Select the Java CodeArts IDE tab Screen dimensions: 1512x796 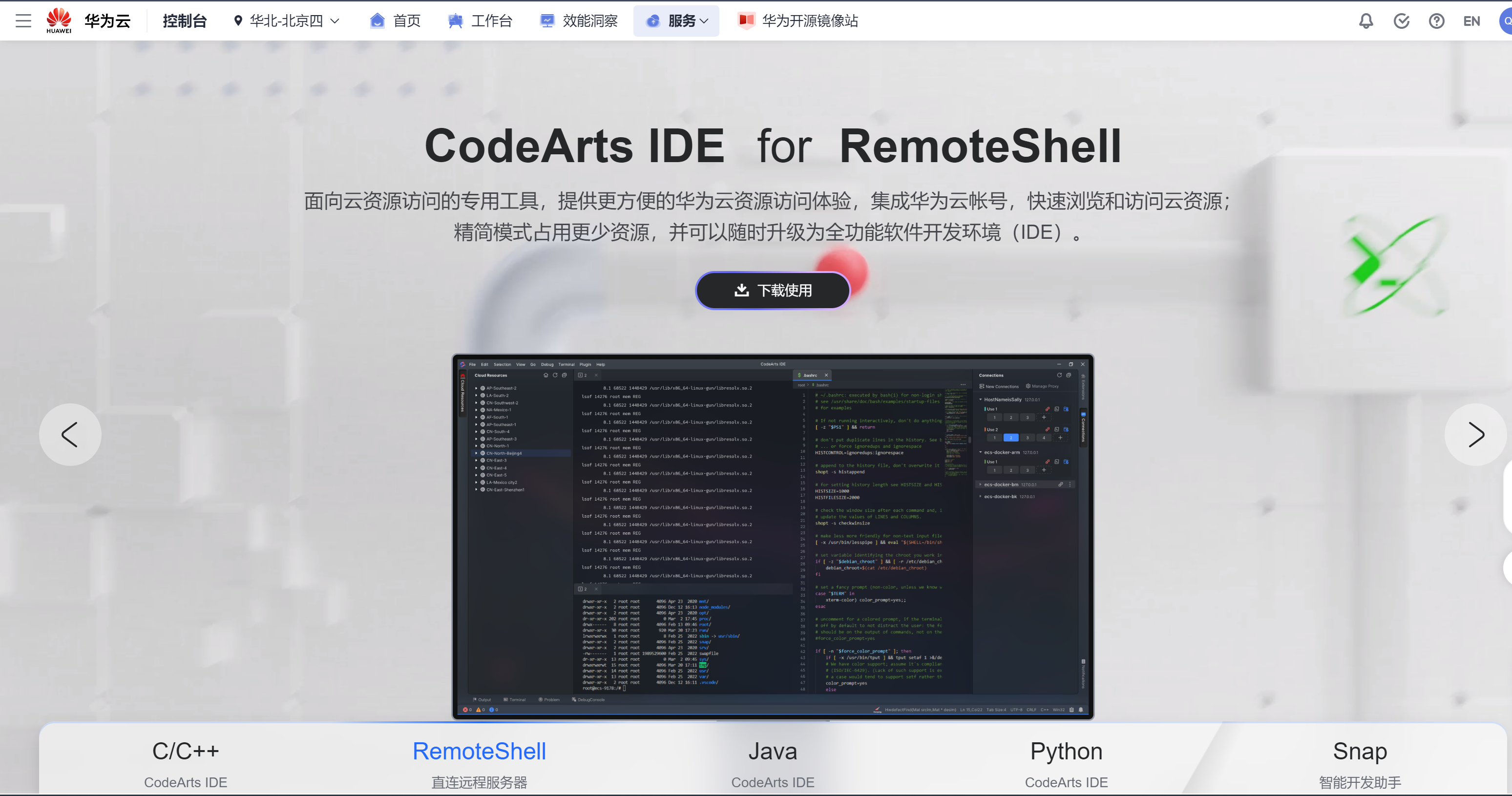tap(773, 764)
